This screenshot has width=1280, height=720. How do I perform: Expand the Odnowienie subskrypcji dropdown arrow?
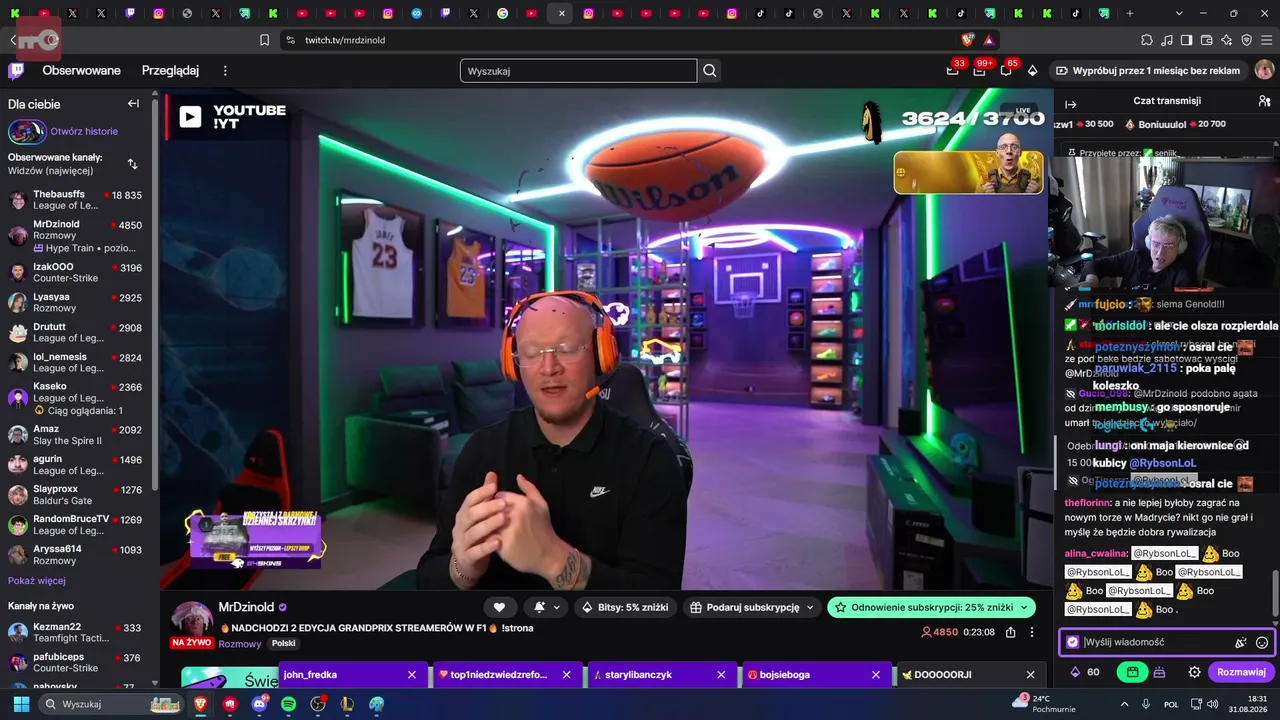[1024, 607]
